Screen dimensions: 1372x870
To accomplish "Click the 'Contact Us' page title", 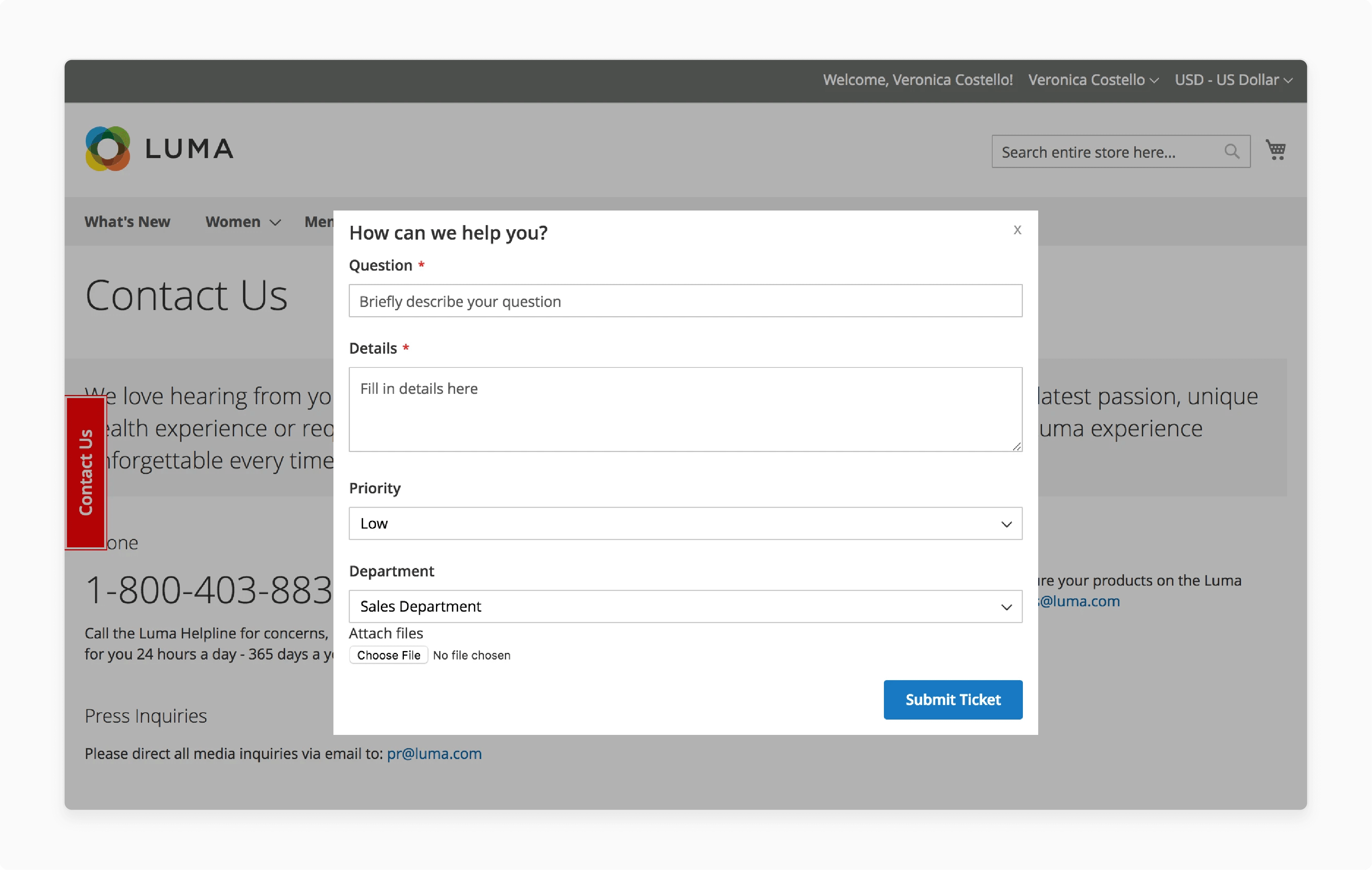I will point(186,295).
